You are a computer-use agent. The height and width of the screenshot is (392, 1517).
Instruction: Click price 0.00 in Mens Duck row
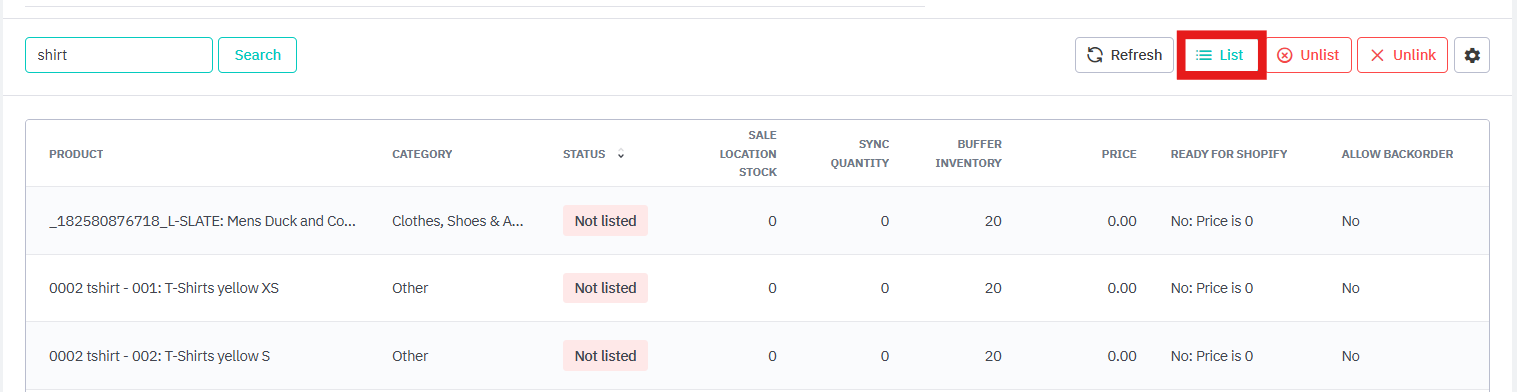coord(1122,221)
